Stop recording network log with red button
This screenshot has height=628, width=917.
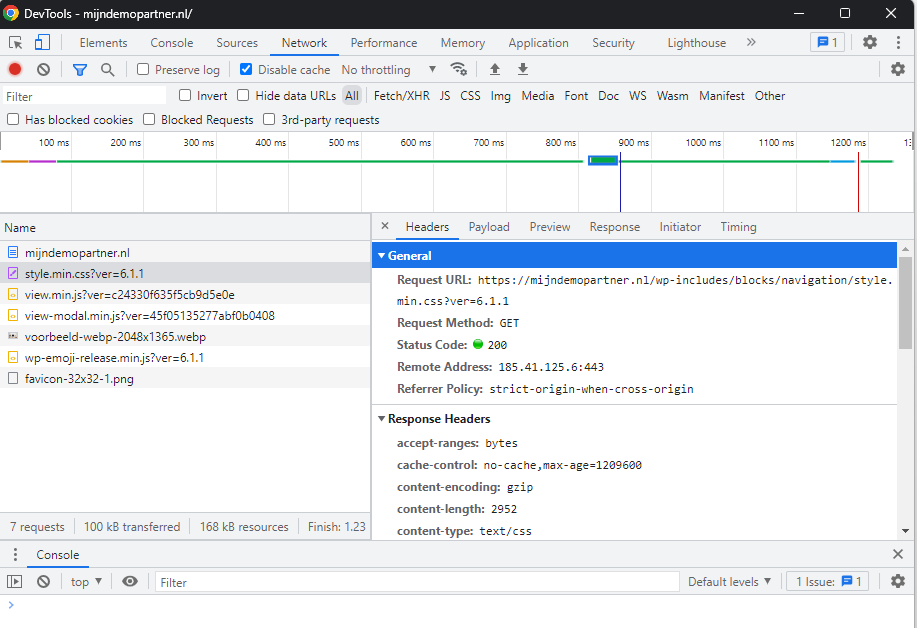pyautogui.click(x=15, y=70)
